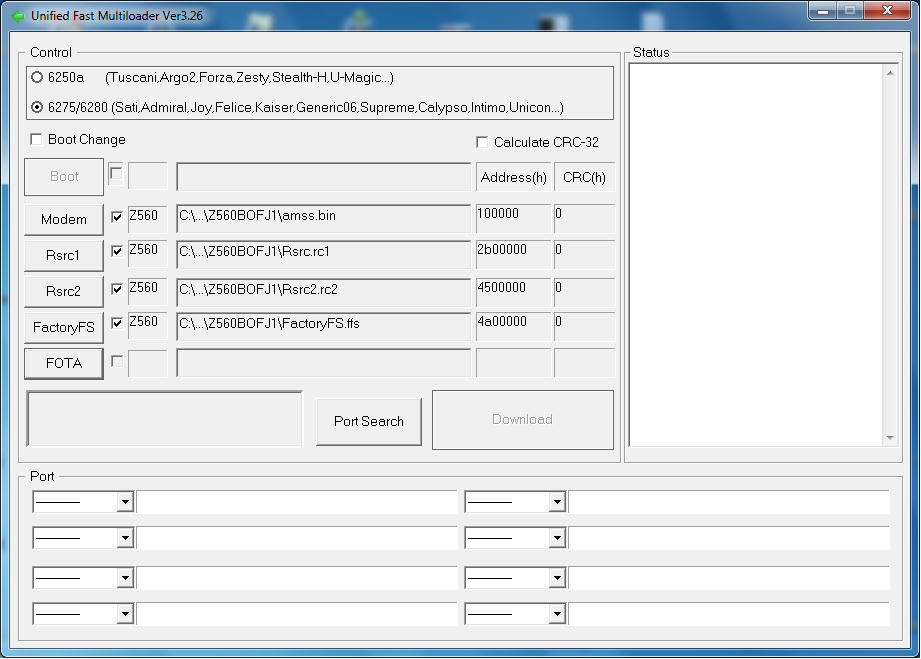Click the Address(h) column header
The image size is (921, 659).
[513, 177]
